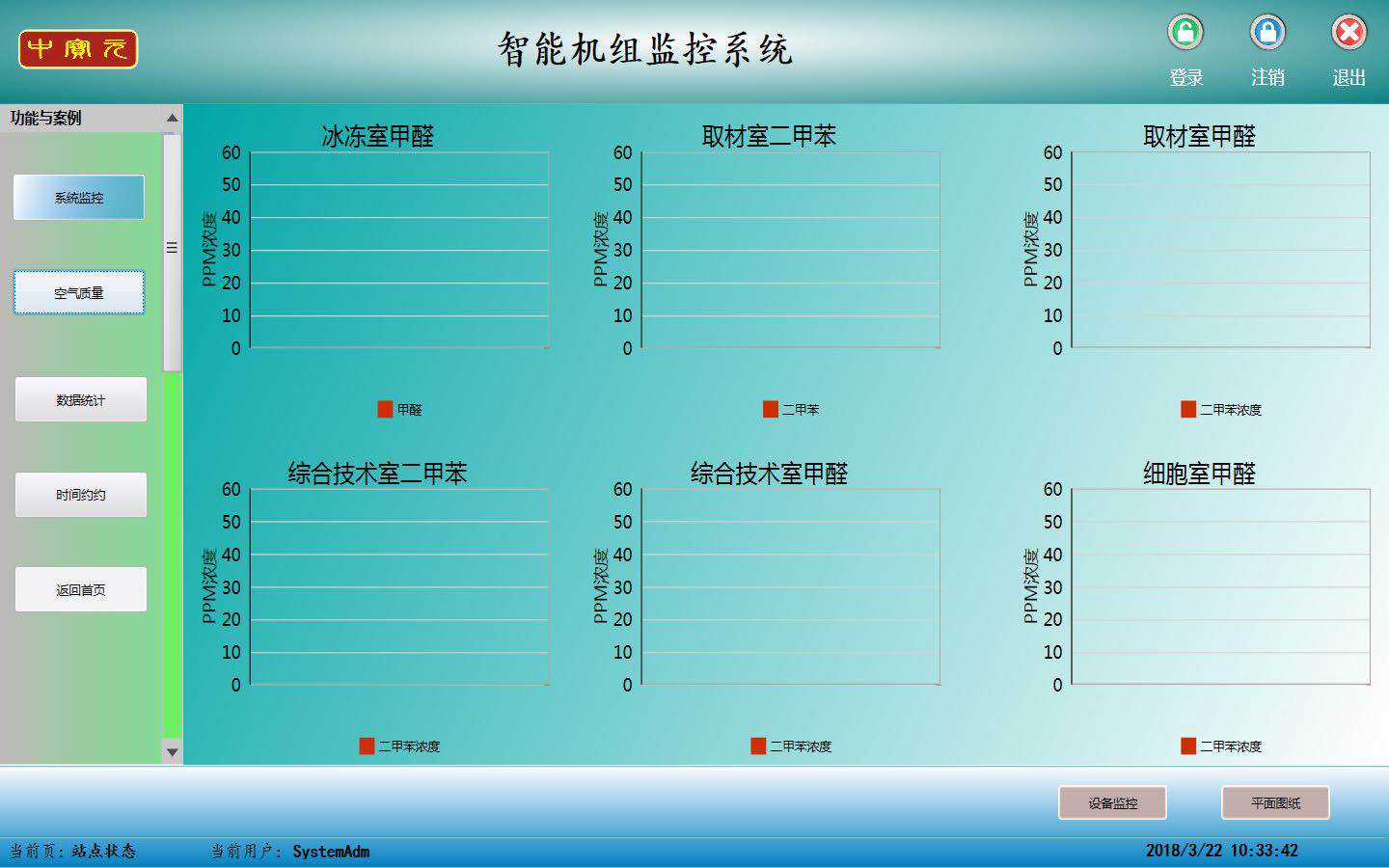Click the 时间约约 sidebar button

[81, 495]
